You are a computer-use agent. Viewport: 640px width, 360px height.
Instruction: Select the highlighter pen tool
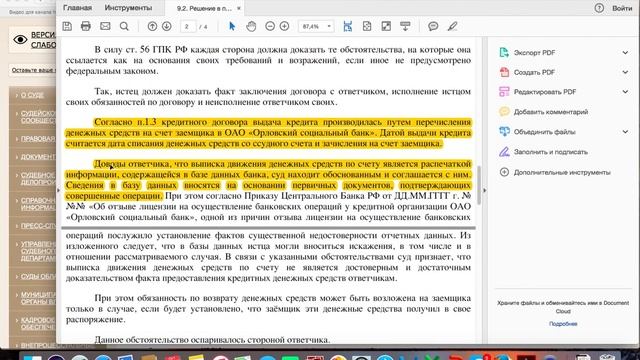[452, 27]
